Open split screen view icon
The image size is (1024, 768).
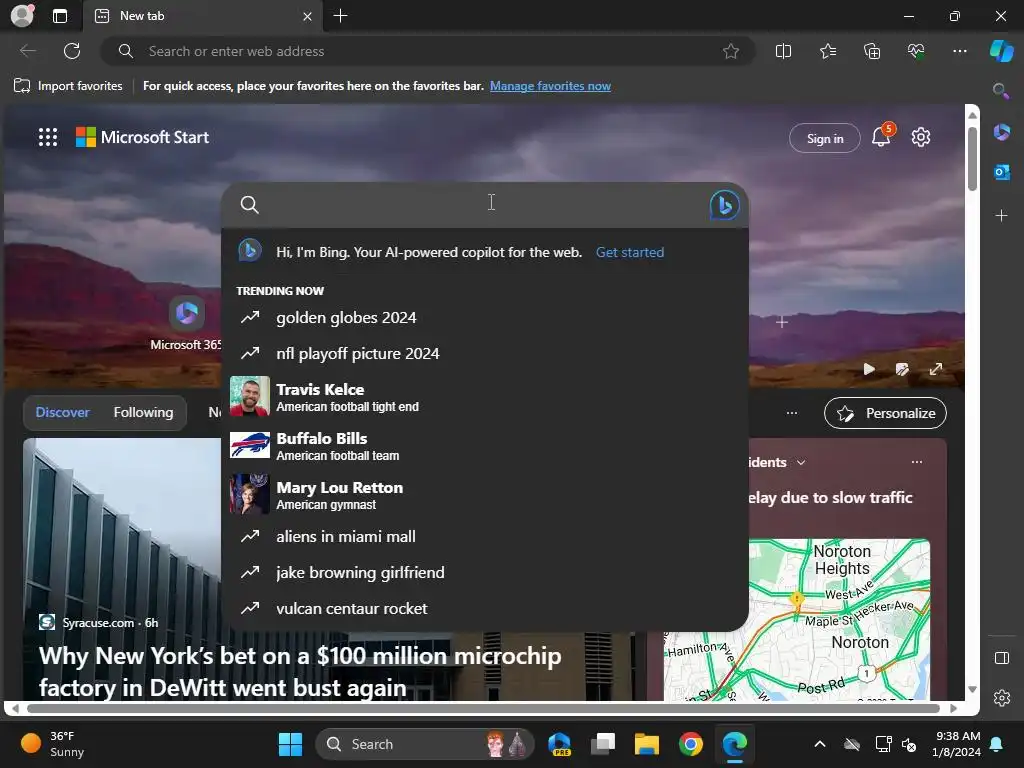(783, 51)
